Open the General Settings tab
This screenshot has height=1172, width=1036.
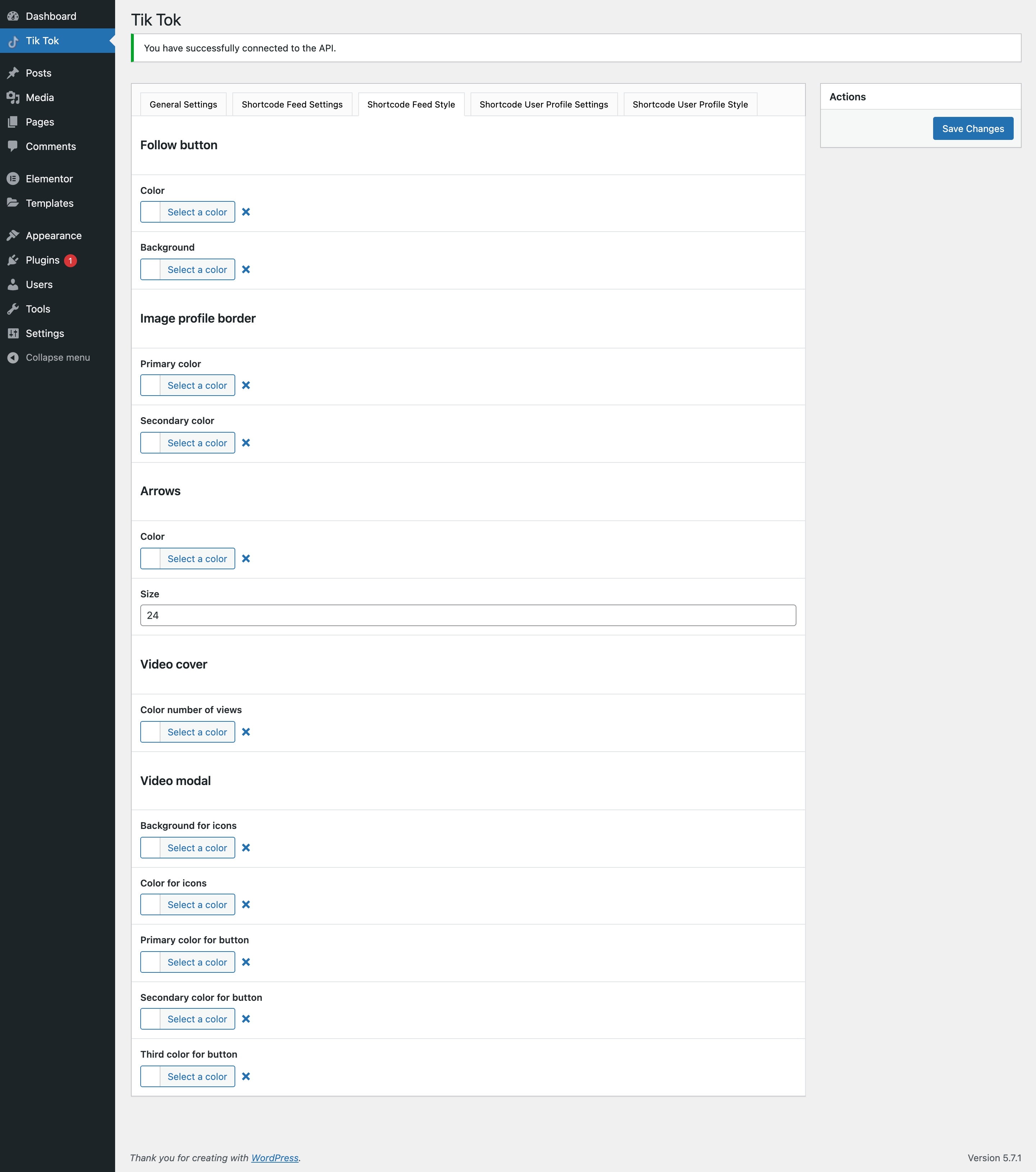tap(183, 104)
